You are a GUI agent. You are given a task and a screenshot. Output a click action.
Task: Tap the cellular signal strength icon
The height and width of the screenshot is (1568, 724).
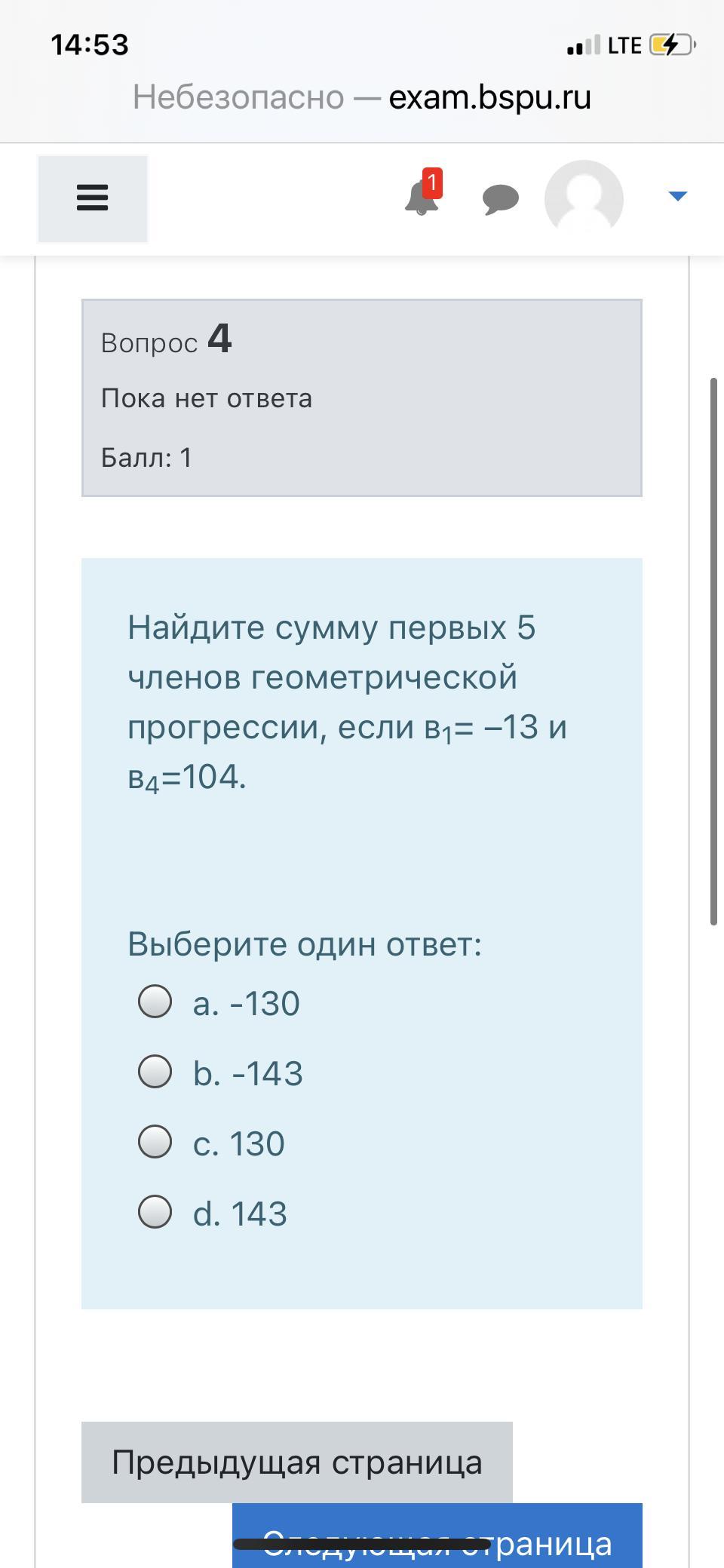pos(584,46)
